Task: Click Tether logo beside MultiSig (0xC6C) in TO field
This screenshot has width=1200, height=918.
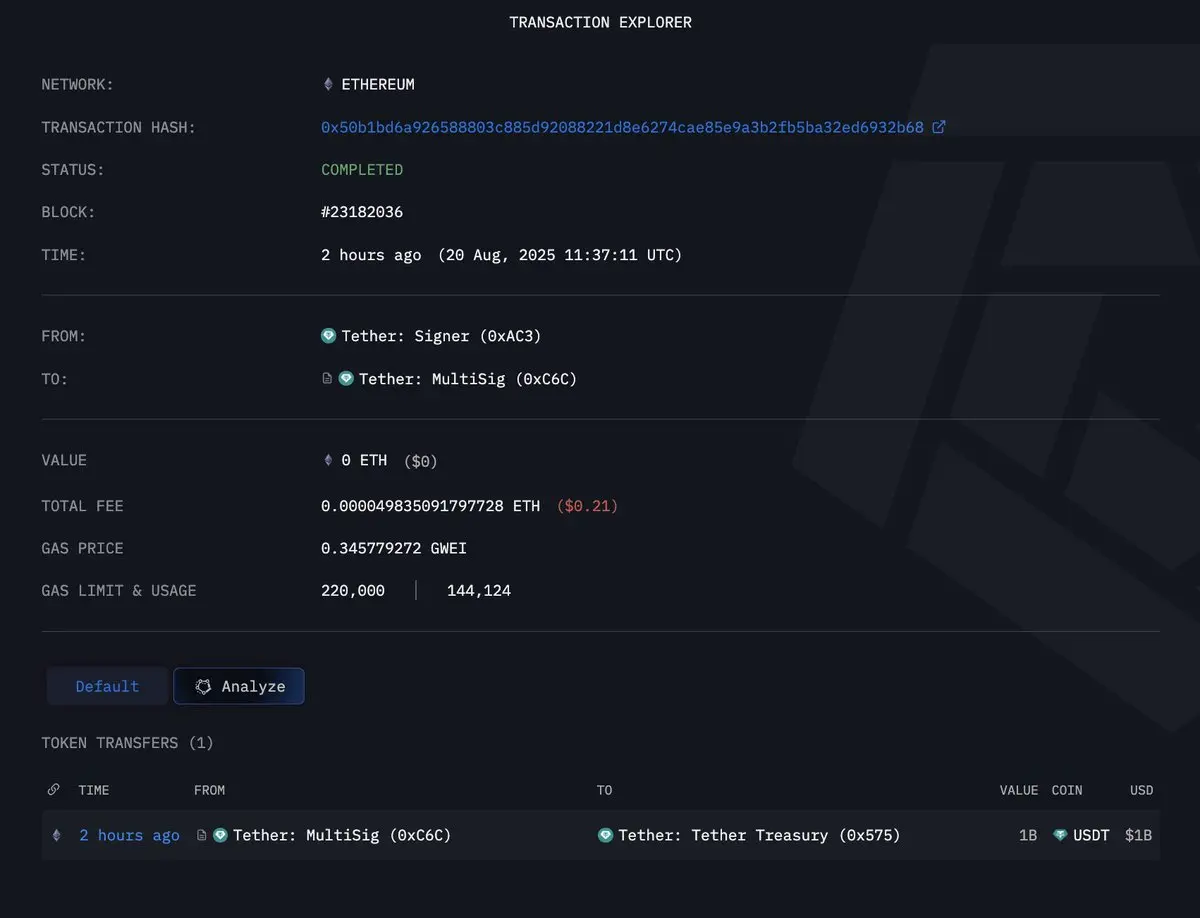Action: 346,379
